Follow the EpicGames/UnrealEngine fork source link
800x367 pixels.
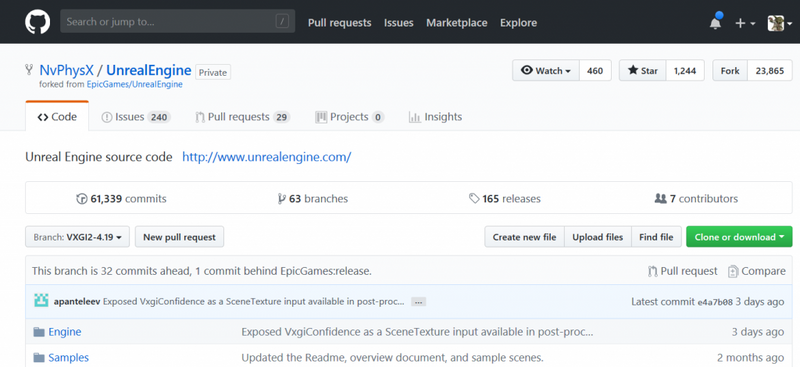click(134, 84)
